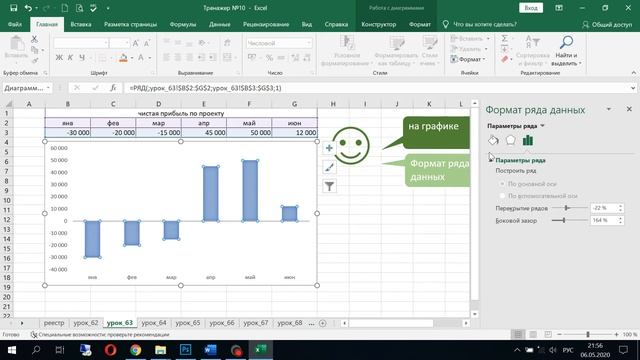This screenshot has height=360, width=640.
Task: Select the primary axis radio option
Action: coord(502,184)
